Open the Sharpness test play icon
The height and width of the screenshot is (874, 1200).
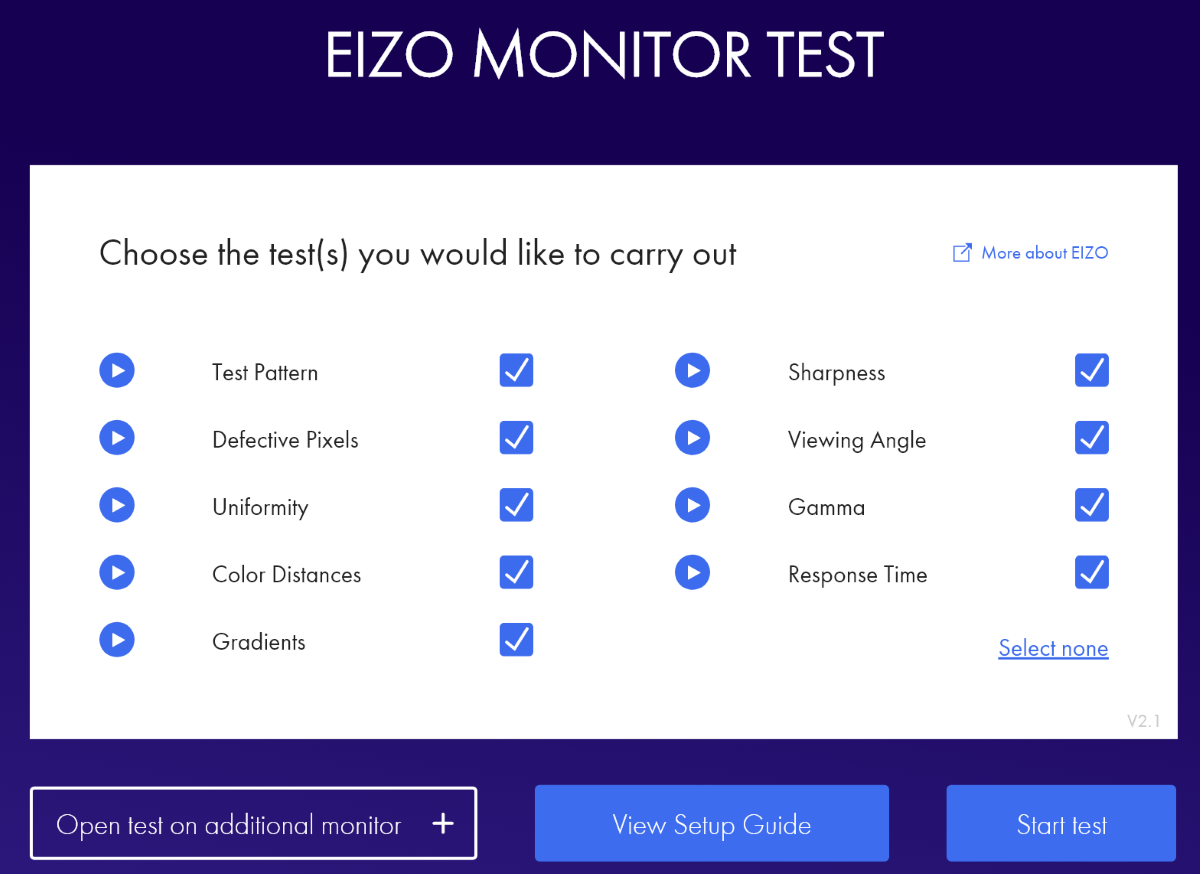[x=692, y=371]
